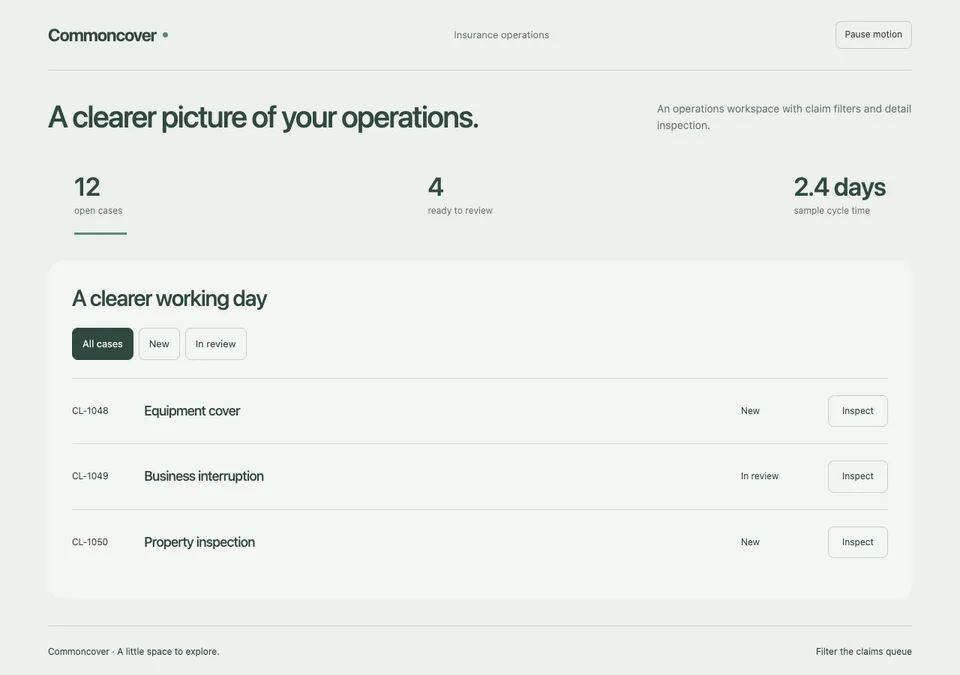Click the Property inspection title
Screen dimensions: 960x675
coord(200,542)
